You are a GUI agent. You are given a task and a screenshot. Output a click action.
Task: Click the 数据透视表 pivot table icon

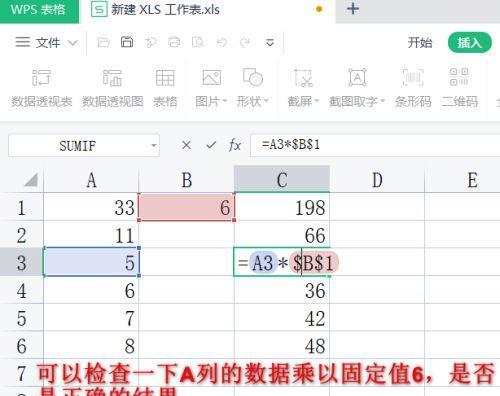tap(42, 78)
